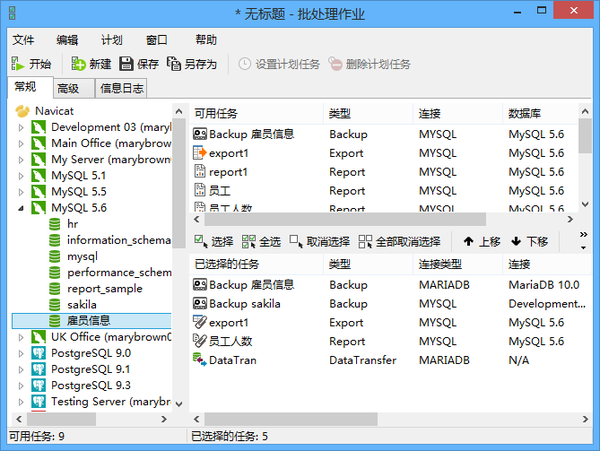
Task: Click the available tasks vertical scrollbar thumb
Action: coord(585,135)
